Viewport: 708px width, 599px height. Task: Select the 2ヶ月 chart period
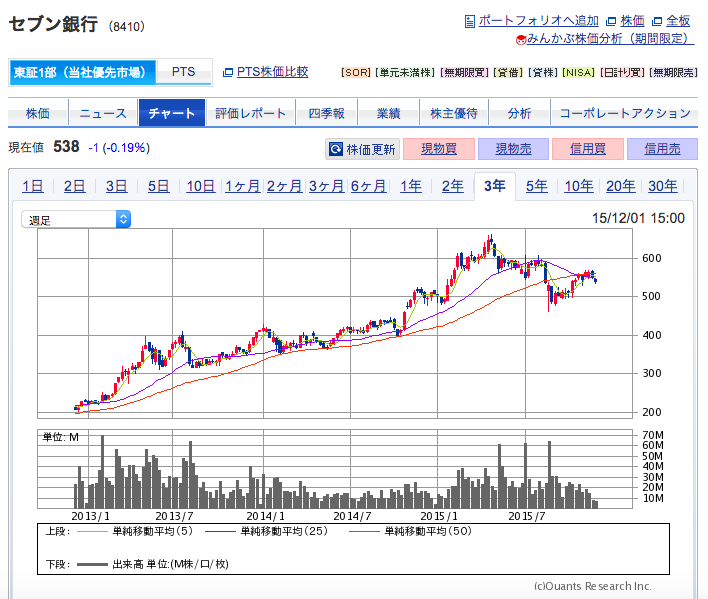tap(284, 186)
